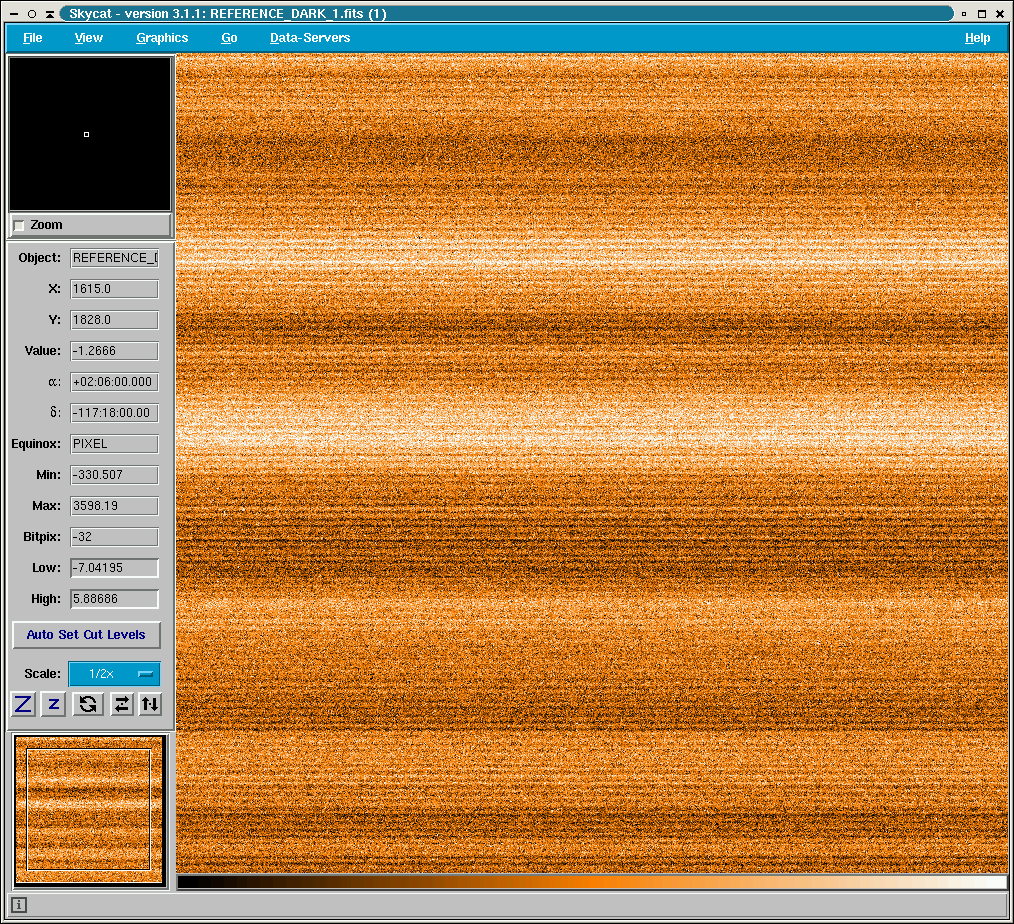The height and width of the screenshot is (924, 1014).
Task: Click the Auto Set Cut Levels button
Action: (x=86, y=635)
